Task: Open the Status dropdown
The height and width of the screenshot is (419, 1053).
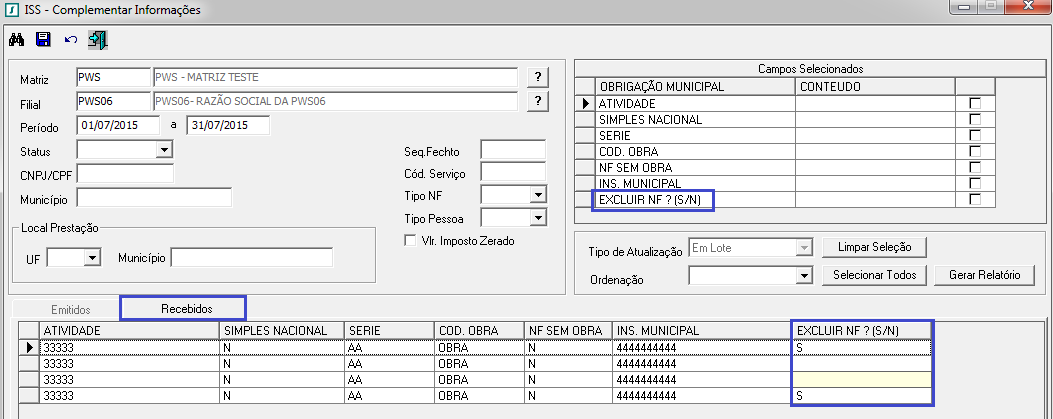Action: (164, 151)
